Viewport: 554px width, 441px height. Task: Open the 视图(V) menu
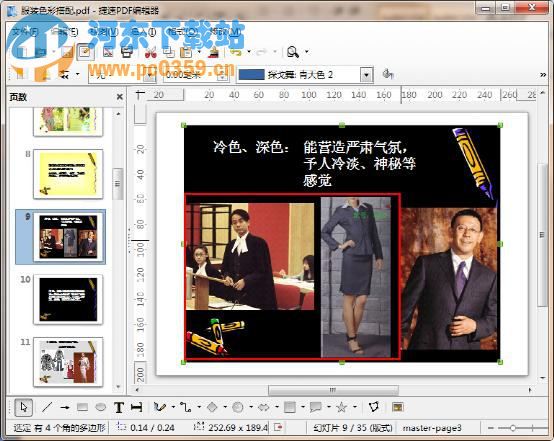click(104, 32)
